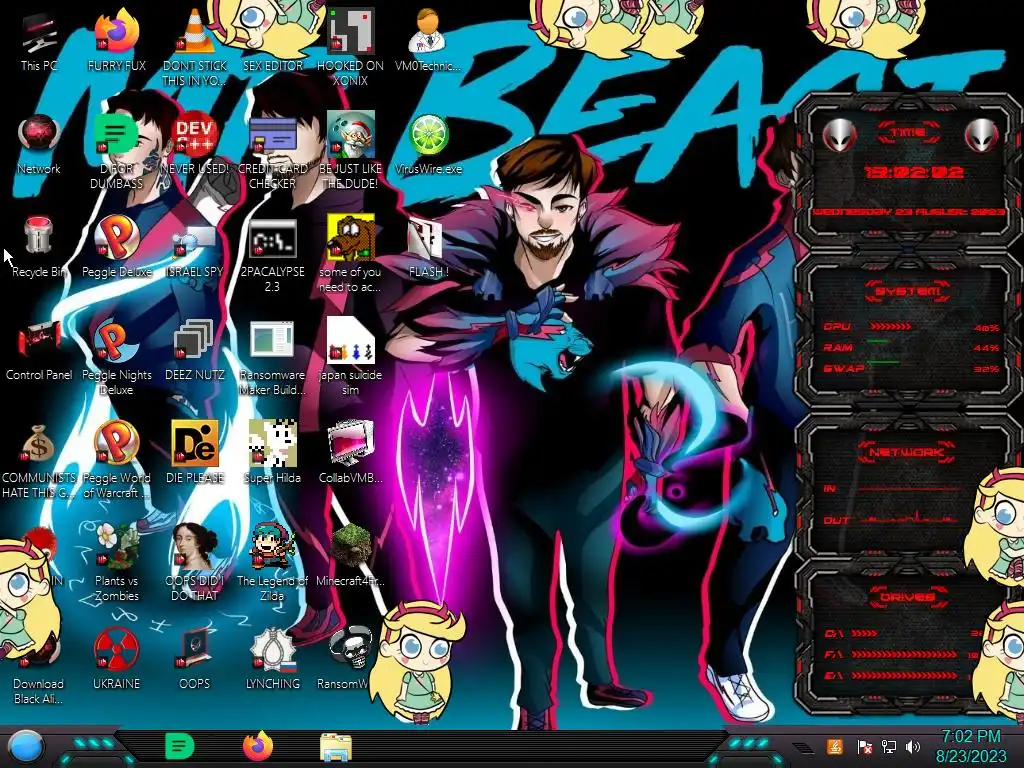The image size is (1024, 768).
Task: Open the network tray icon
Action: point(888,747)
